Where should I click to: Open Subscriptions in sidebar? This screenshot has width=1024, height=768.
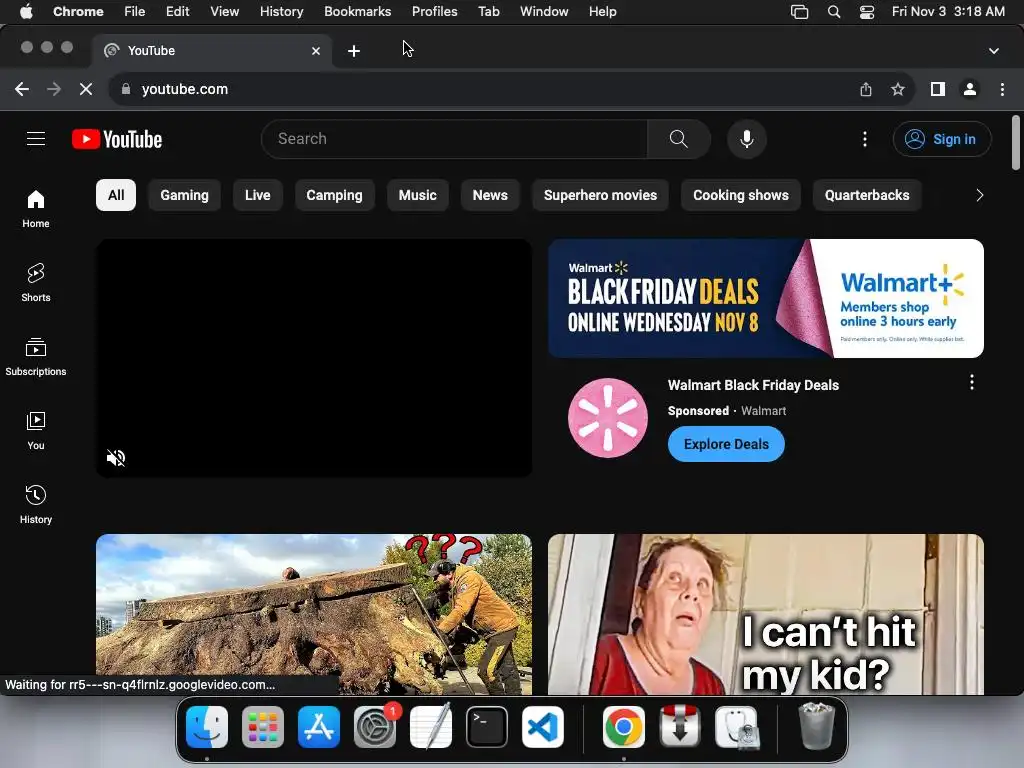pyautogui.click(x=36, y=357)
